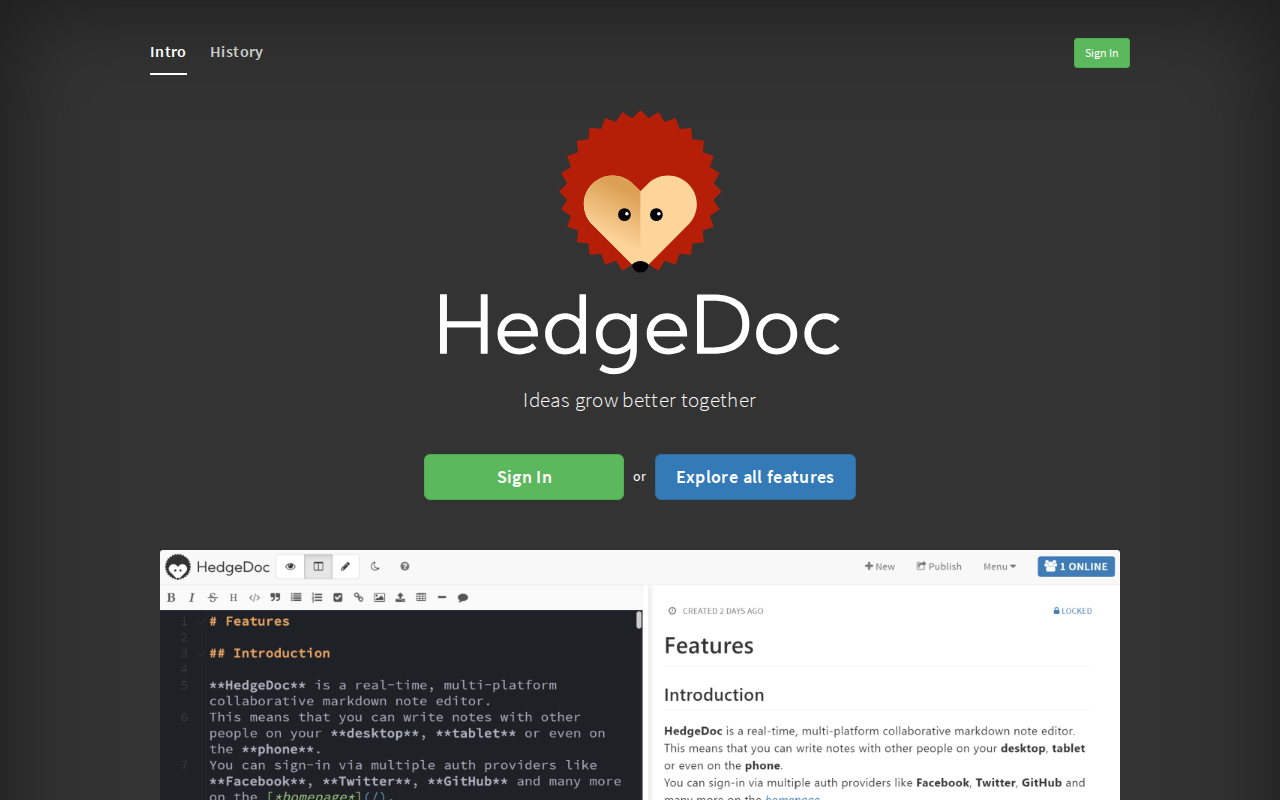Click the Italic formatting icon

192,598
